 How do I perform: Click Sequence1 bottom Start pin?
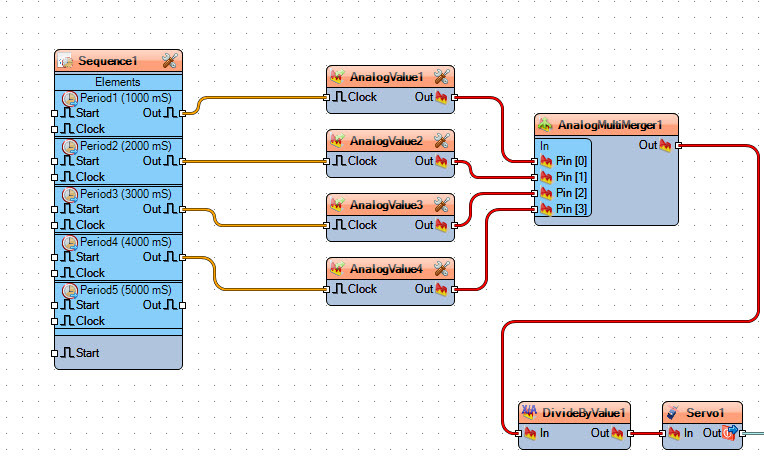[55, 353]
